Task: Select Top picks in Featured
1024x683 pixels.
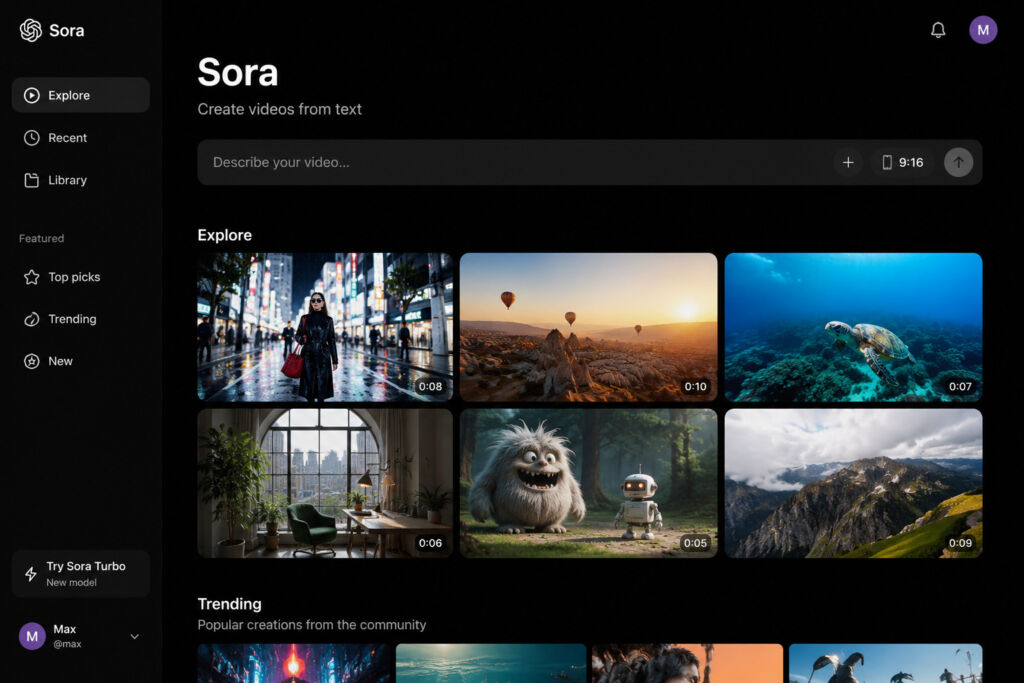Action: [x=81, y=277]
